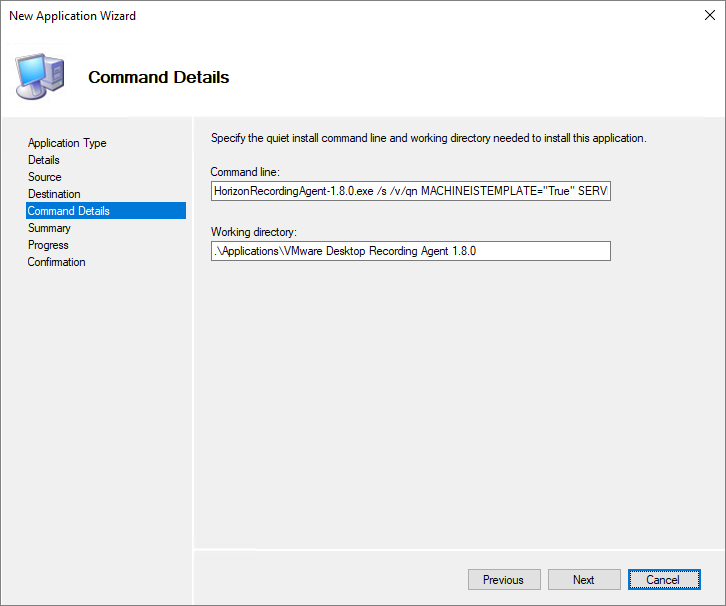This screenshot has width=726, height=606.
Task: Cancel the New Application Wizard
Action: (x=663, y=580)
